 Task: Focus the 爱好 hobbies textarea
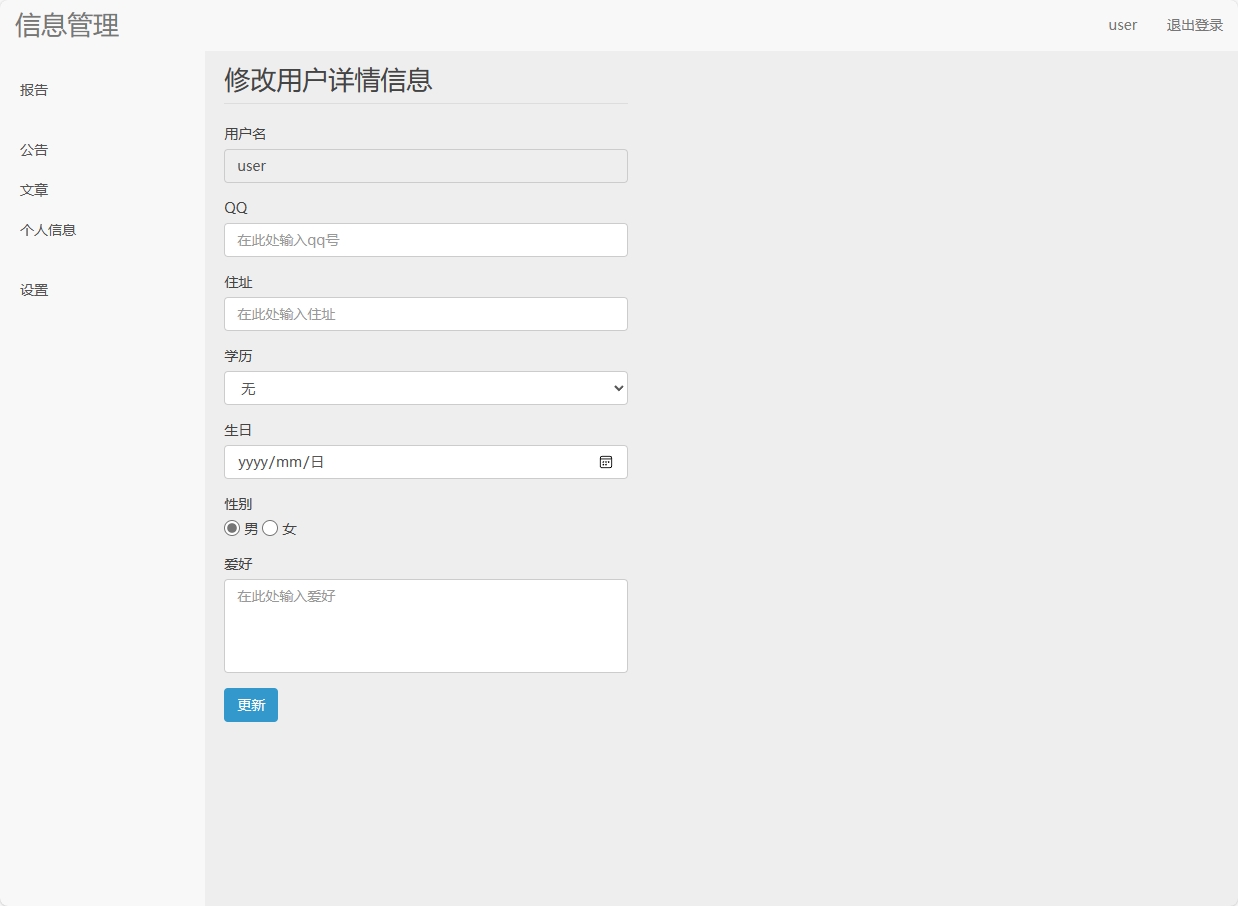[425, 625]
